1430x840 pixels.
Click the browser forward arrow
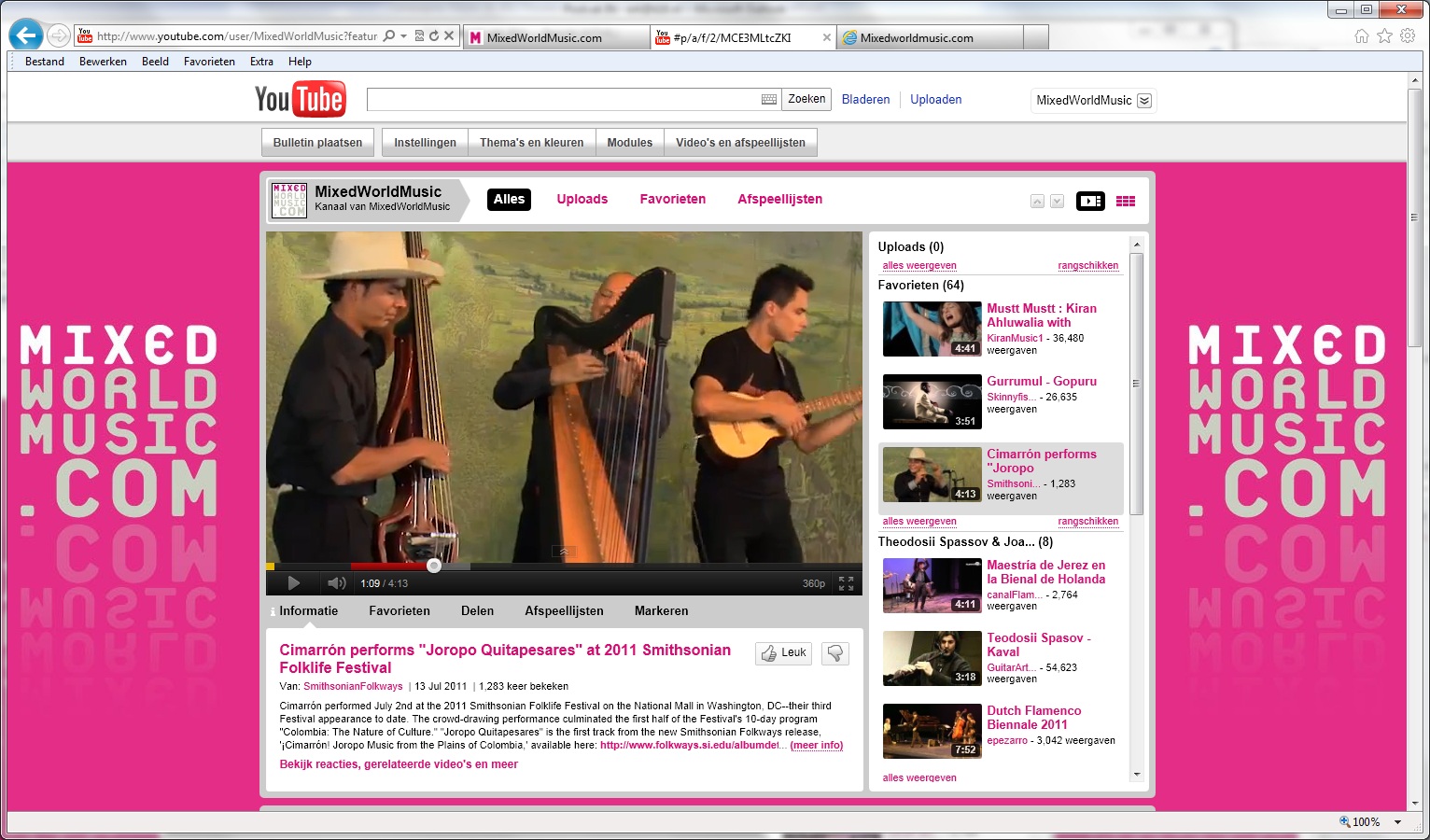pos(59,36)
